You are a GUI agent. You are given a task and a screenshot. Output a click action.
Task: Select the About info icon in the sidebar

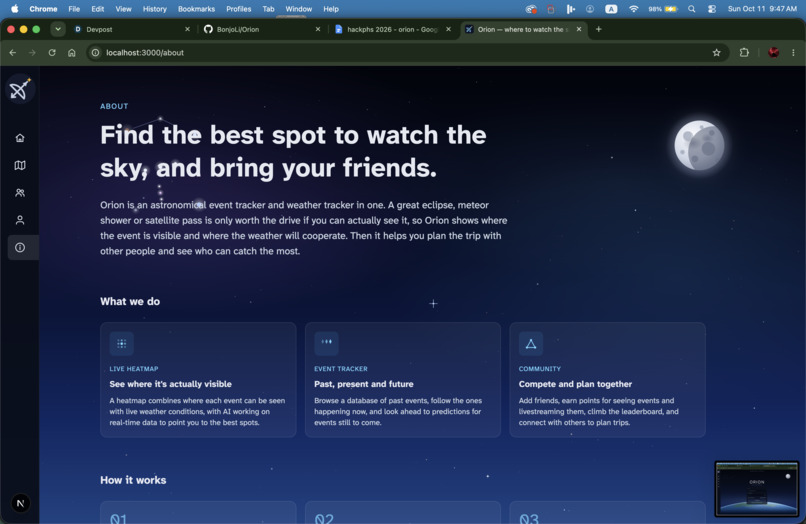20,247
